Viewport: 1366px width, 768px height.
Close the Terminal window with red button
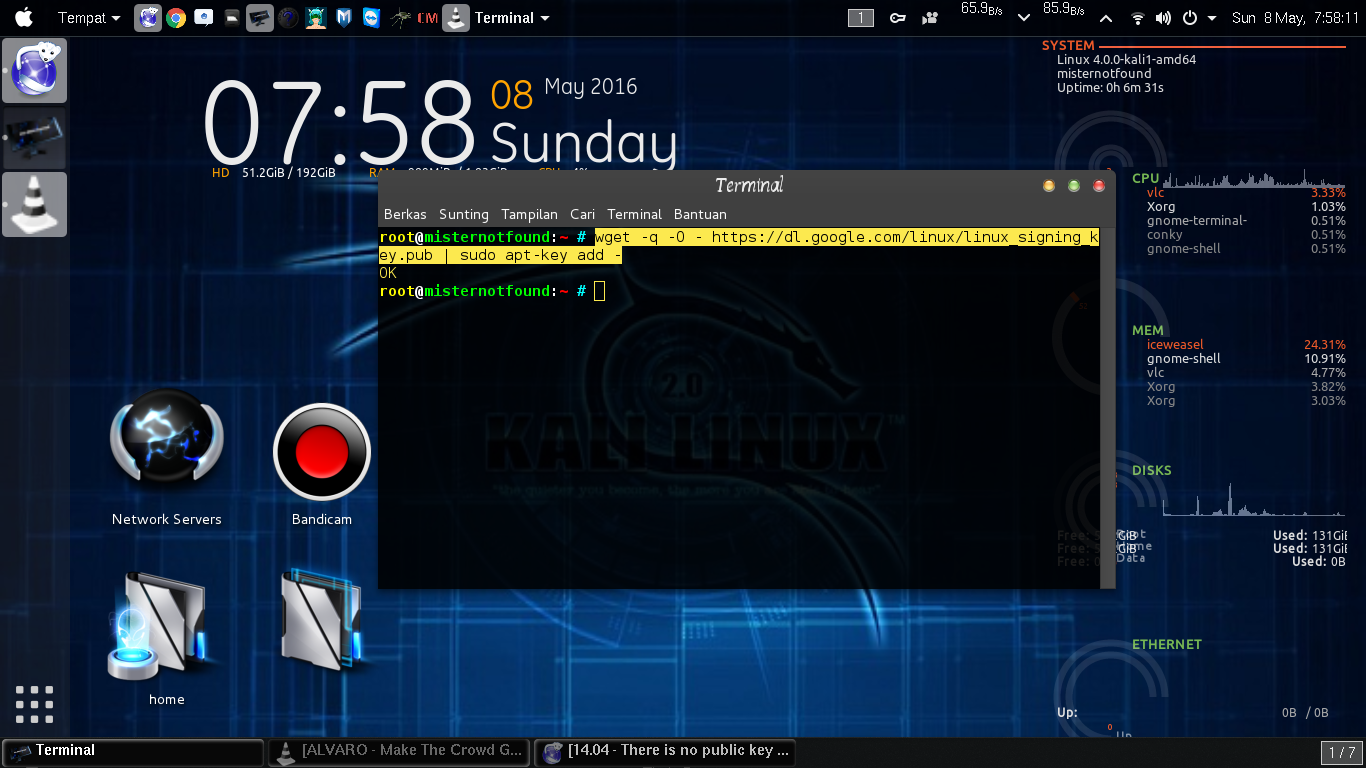1099,186
